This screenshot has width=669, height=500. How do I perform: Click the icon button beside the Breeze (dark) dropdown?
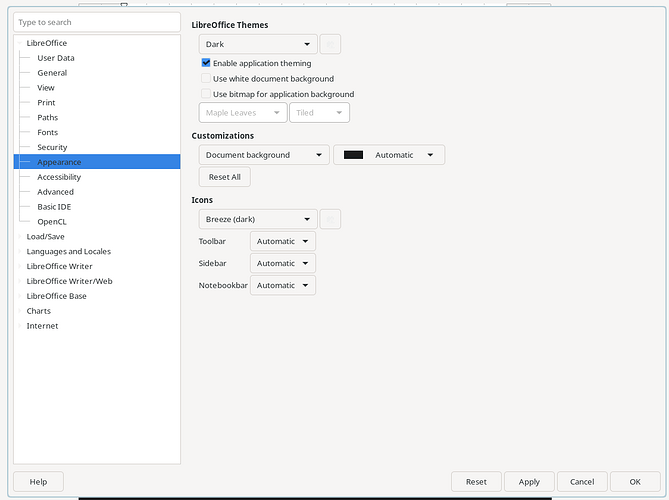coord(330,219)
